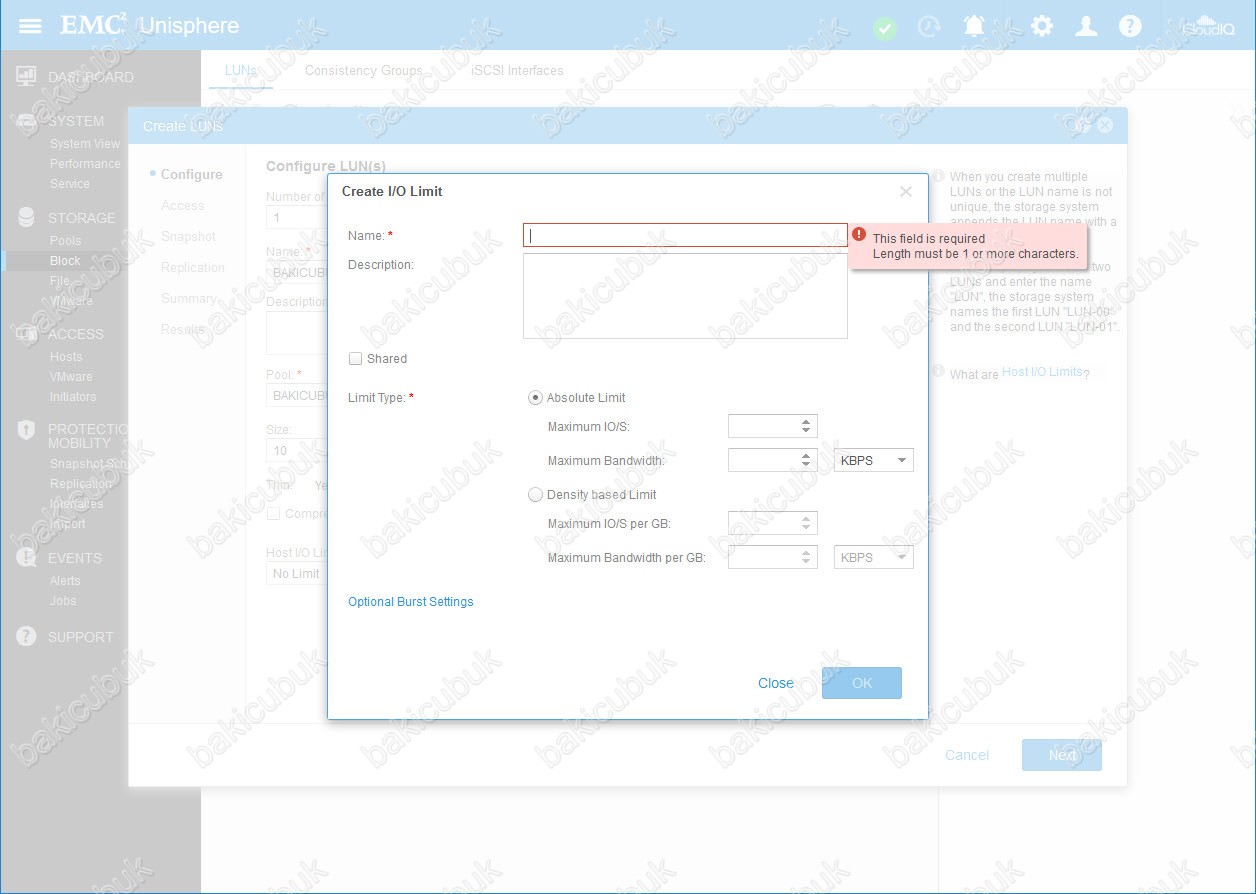
Task: Click Cancel in the Create LUNs wizard
Action: [967, 755]
